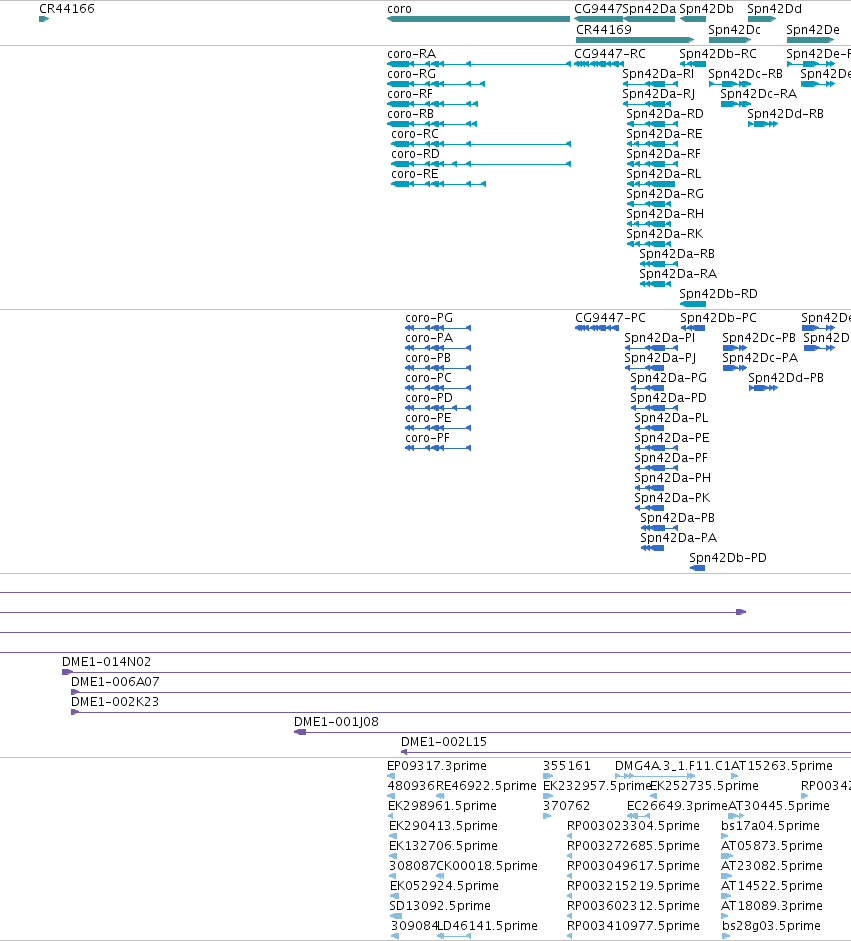Click transcript Spn42Da-RD
The image size is (851, 941).
coord(665,114)
